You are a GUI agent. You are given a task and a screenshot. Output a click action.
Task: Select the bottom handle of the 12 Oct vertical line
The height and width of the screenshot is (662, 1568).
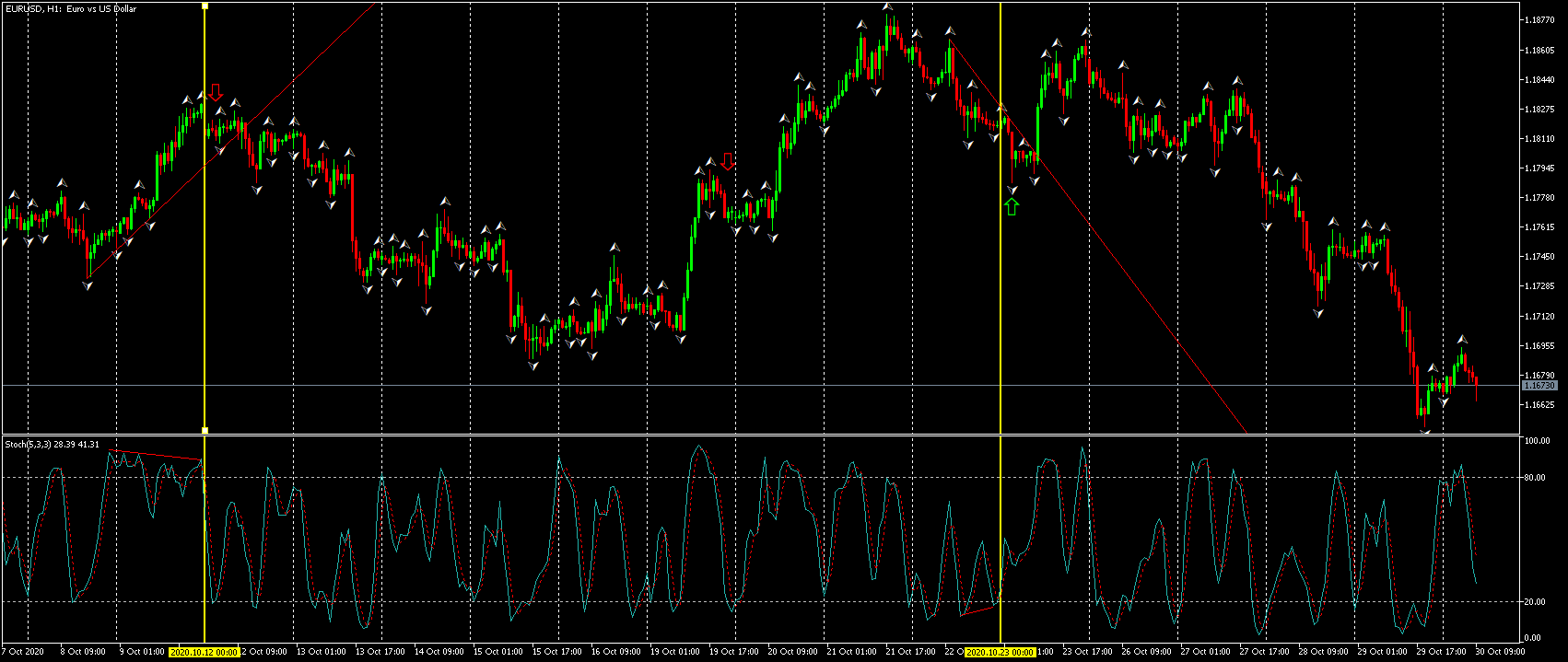(205, 430)
